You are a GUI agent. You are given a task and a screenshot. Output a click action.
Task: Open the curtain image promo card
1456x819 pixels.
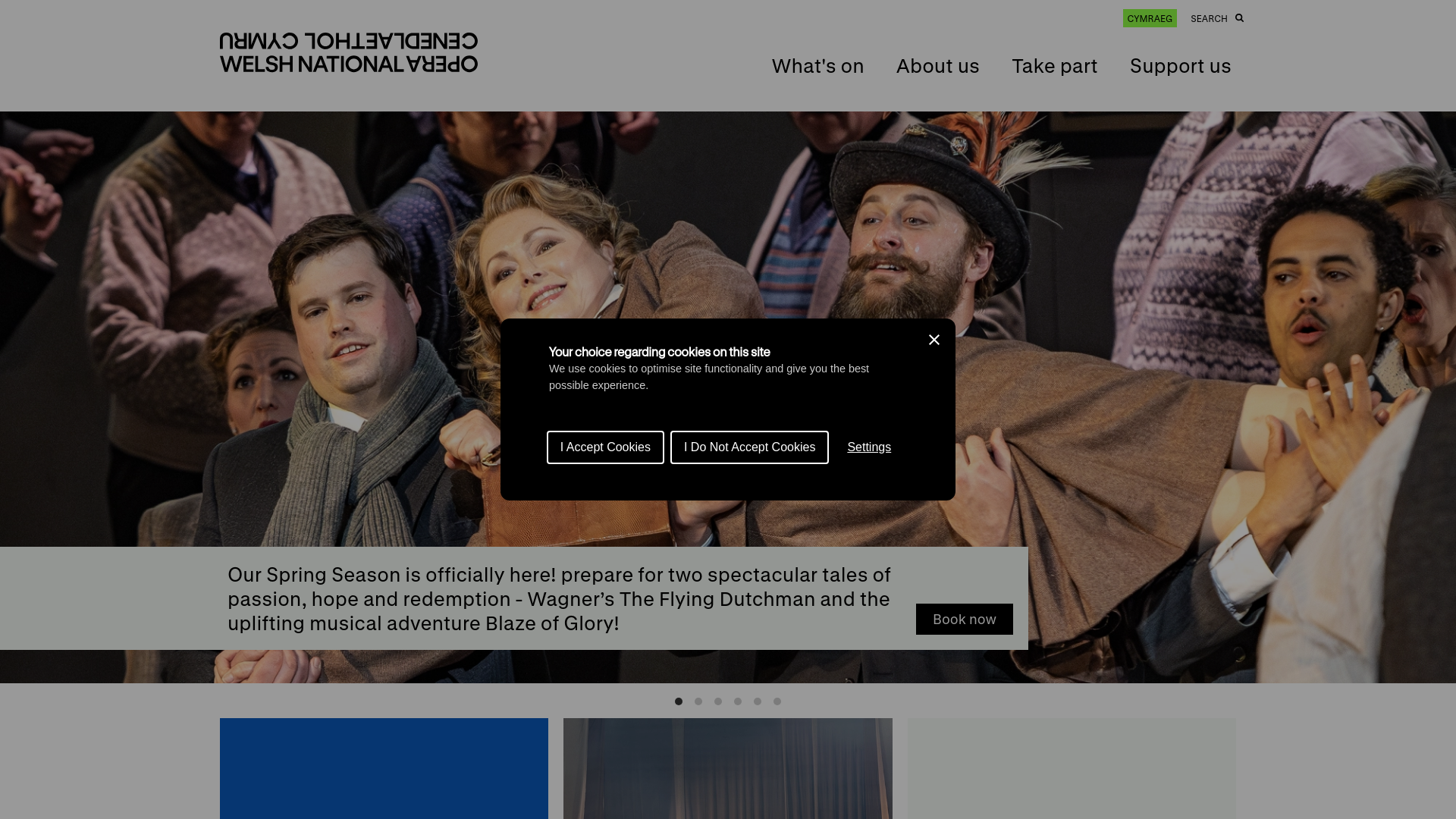(x=728, y=768)
